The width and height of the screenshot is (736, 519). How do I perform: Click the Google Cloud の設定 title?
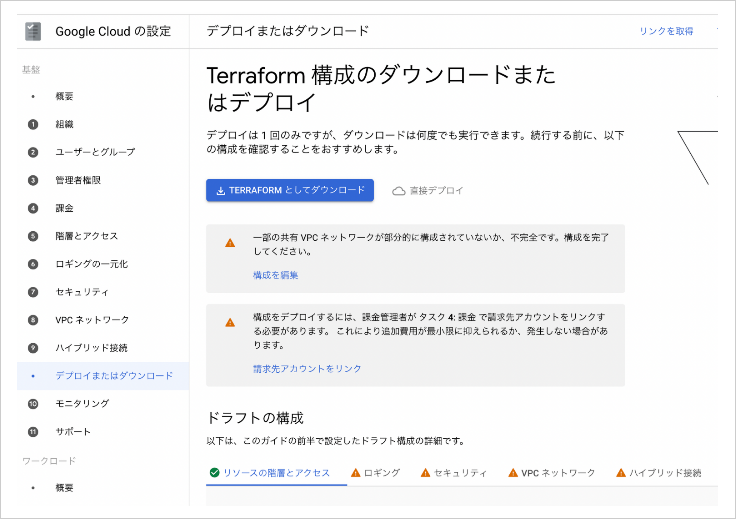(113, 31)
